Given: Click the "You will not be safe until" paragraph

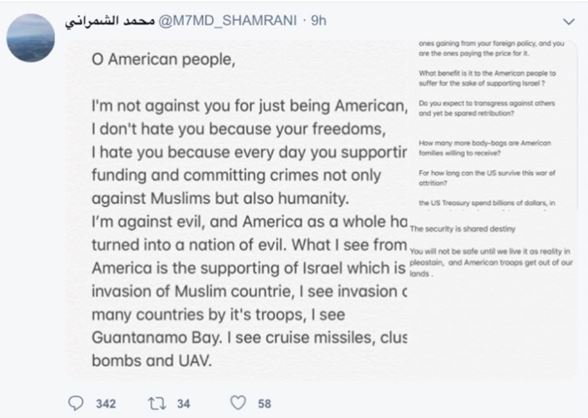Looking at the screenshot, I should 491,262.
